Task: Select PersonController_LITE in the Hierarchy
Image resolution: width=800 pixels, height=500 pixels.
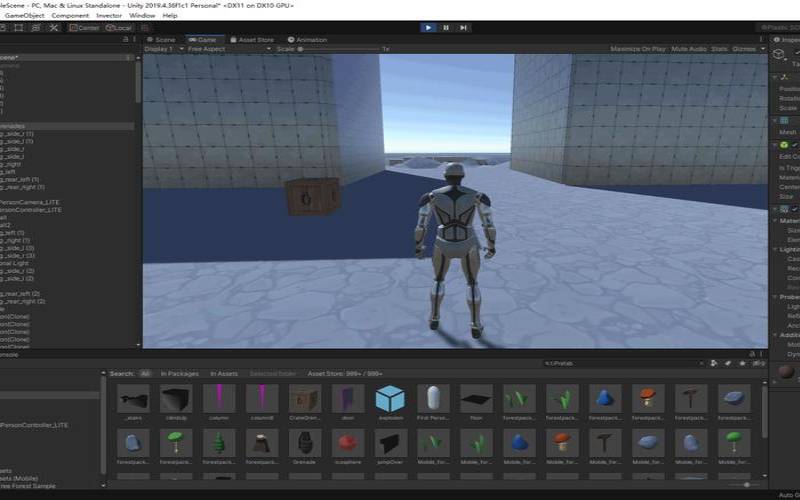Action: click(x=31, y=210)
